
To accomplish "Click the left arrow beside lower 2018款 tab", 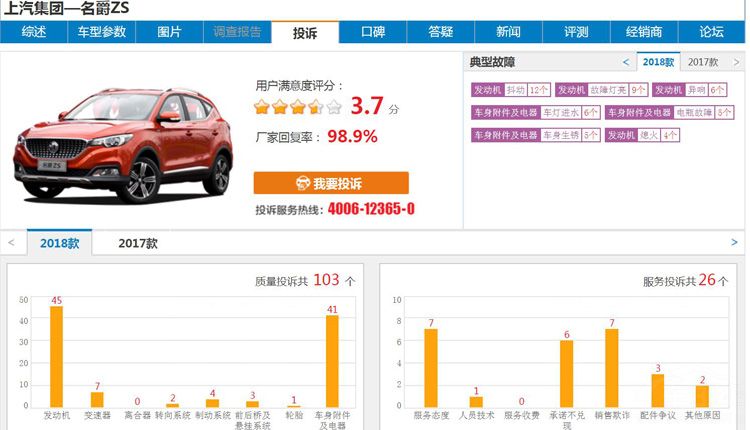I will (x=11, y=243).
